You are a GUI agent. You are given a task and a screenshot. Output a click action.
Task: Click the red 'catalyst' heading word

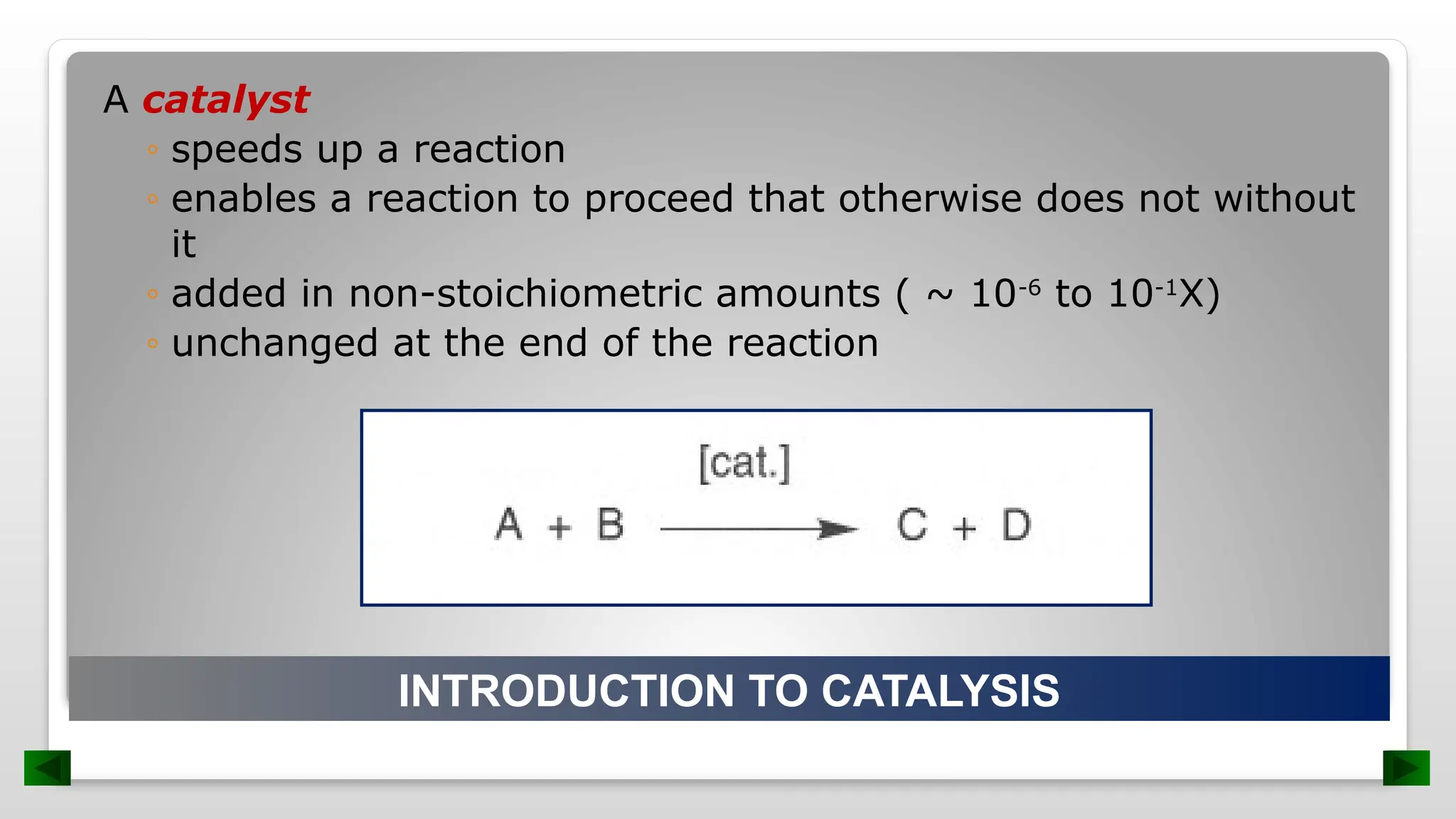pyautogui.click(x=225, y=100)
